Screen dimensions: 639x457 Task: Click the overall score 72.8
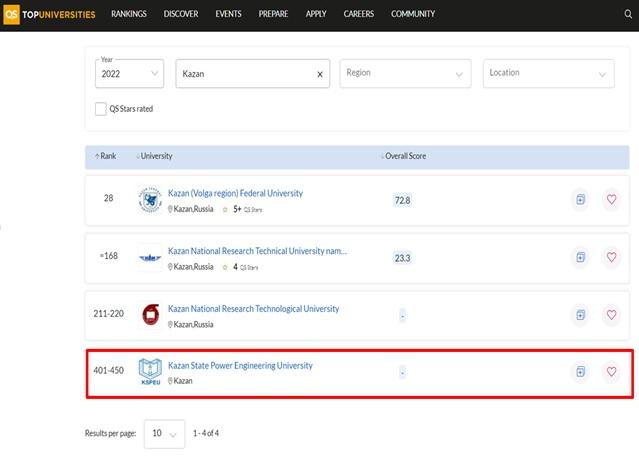coord(403,200)
